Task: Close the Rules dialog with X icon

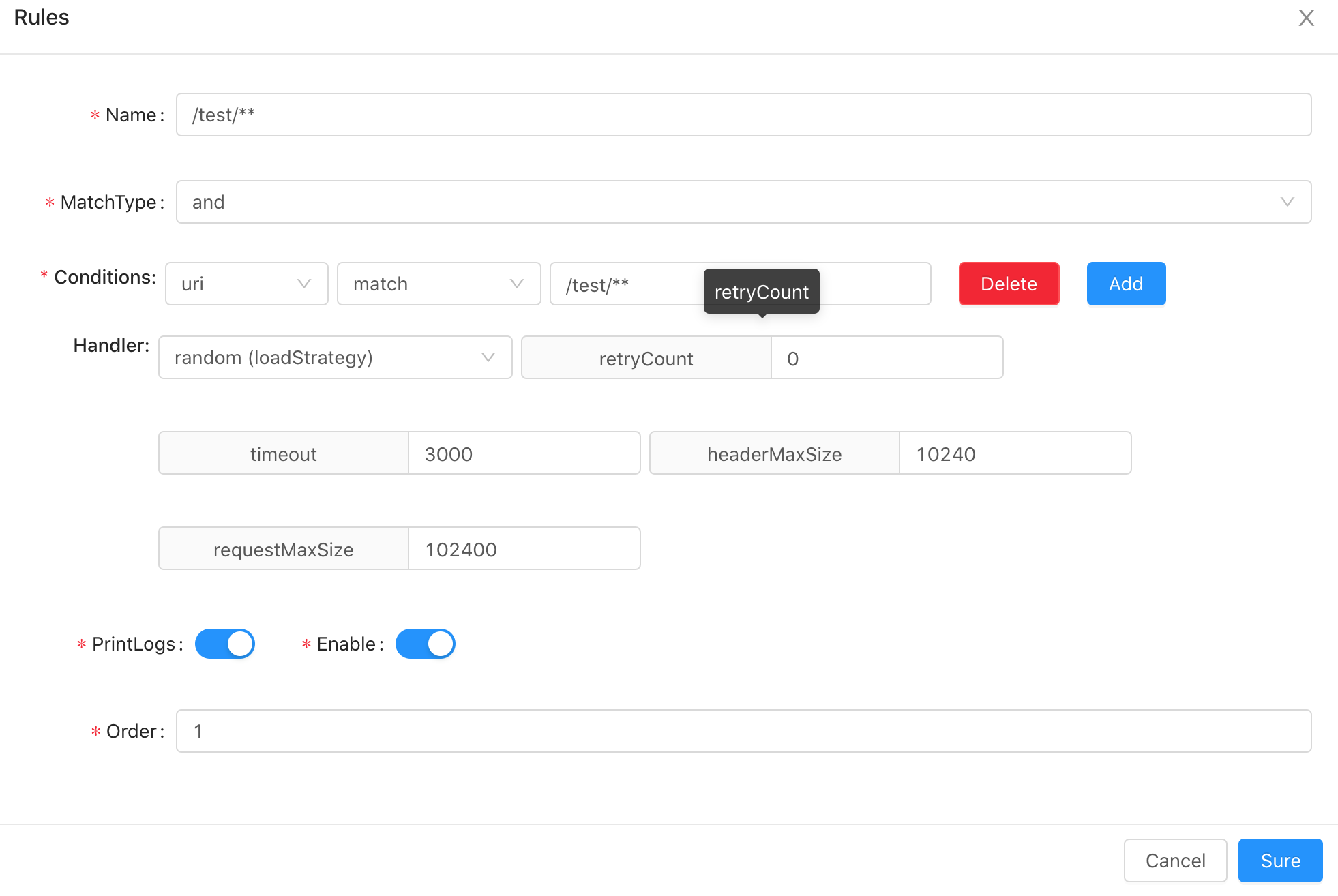Action: click(1306, 18)
